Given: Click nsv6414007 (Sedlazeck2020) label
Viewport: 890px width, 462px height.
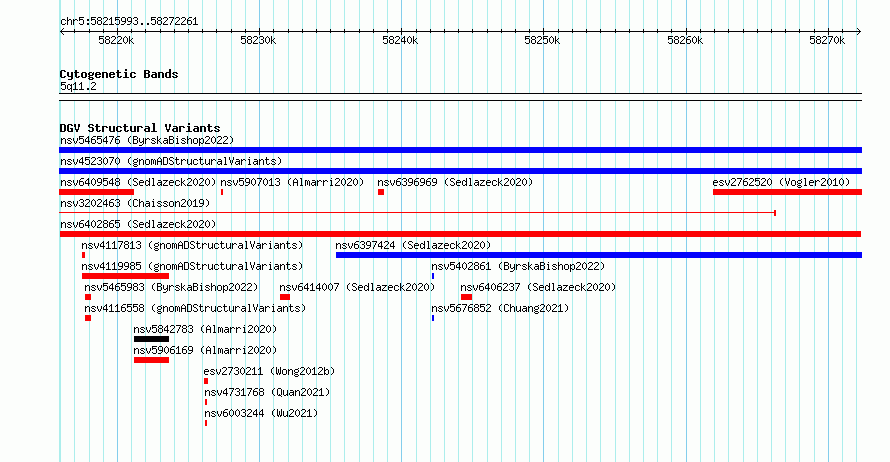Looking at the screenshot, I should tap(357, 287).
